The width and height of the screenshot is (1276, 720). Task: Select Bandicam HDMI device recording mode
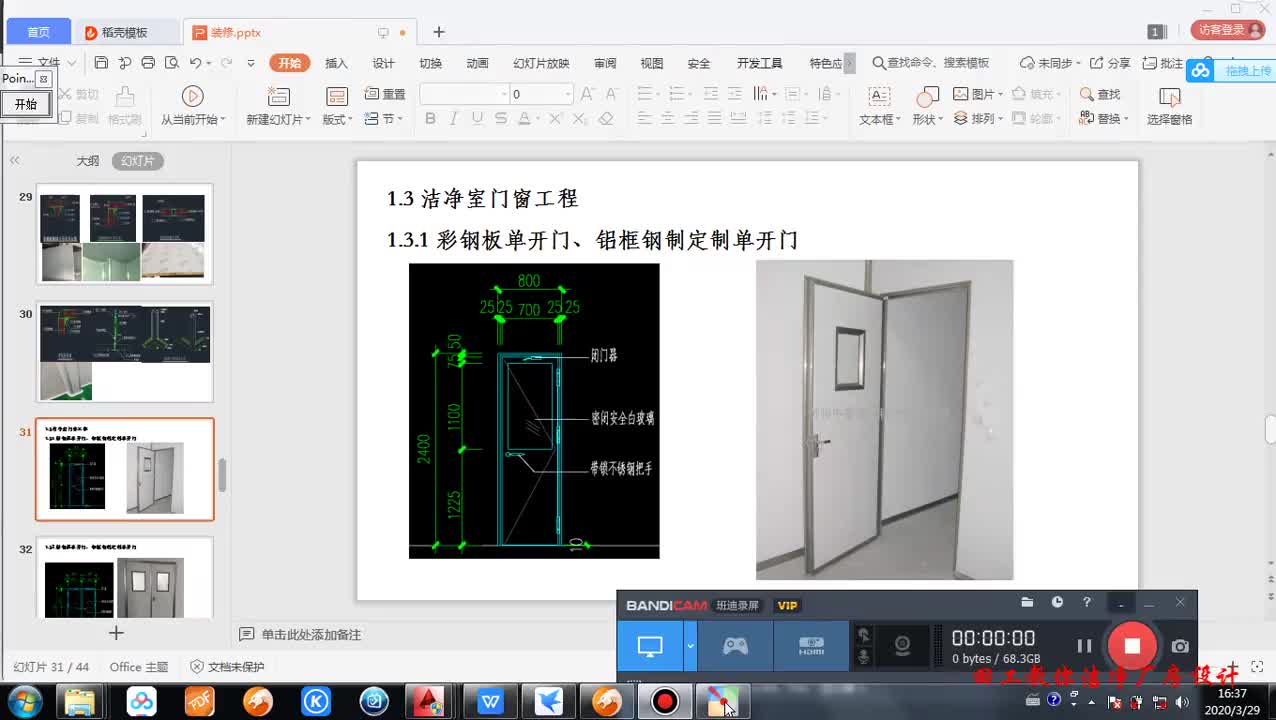pyautogui.click(x=811, y=646)
